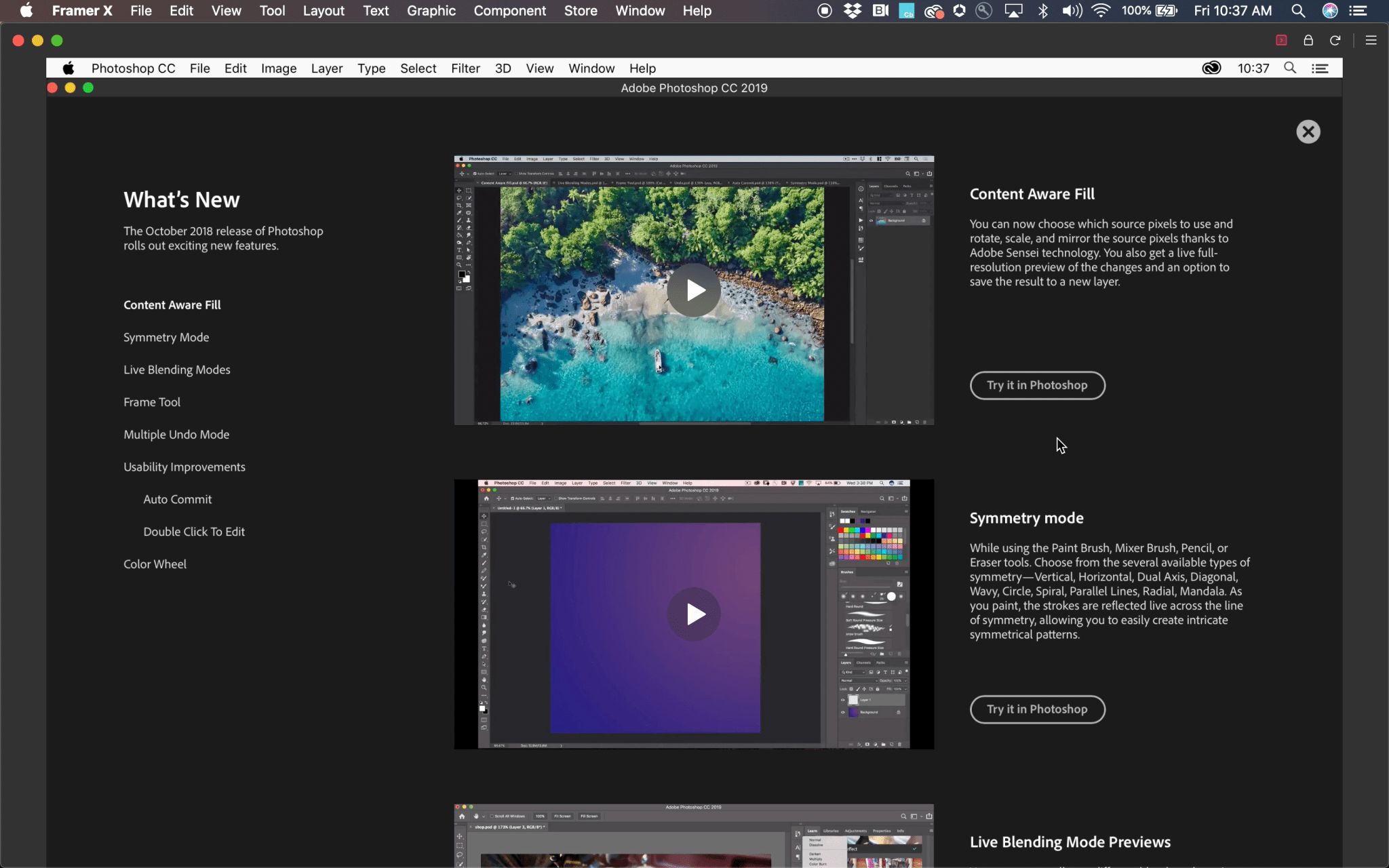Click Try it in Photoshop under Symmetry mode
Screen dimensions: 1389x868
(x=1037, y=709)
